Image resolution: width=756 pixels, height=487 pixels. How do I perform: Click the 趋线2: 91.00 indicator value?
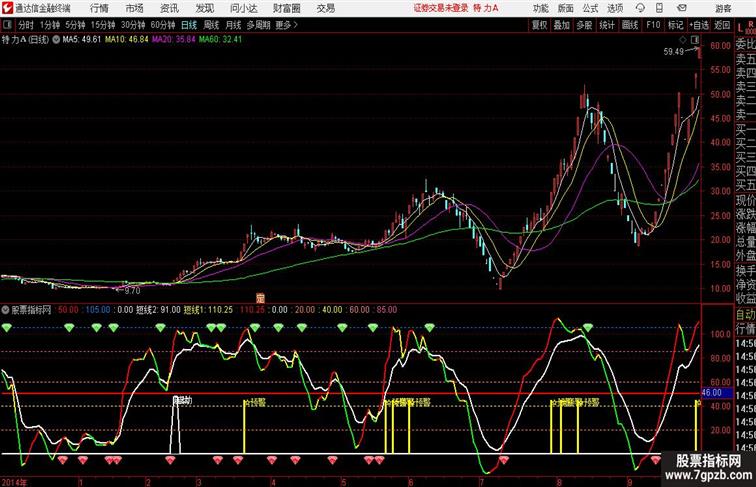[x=158, y=310]
